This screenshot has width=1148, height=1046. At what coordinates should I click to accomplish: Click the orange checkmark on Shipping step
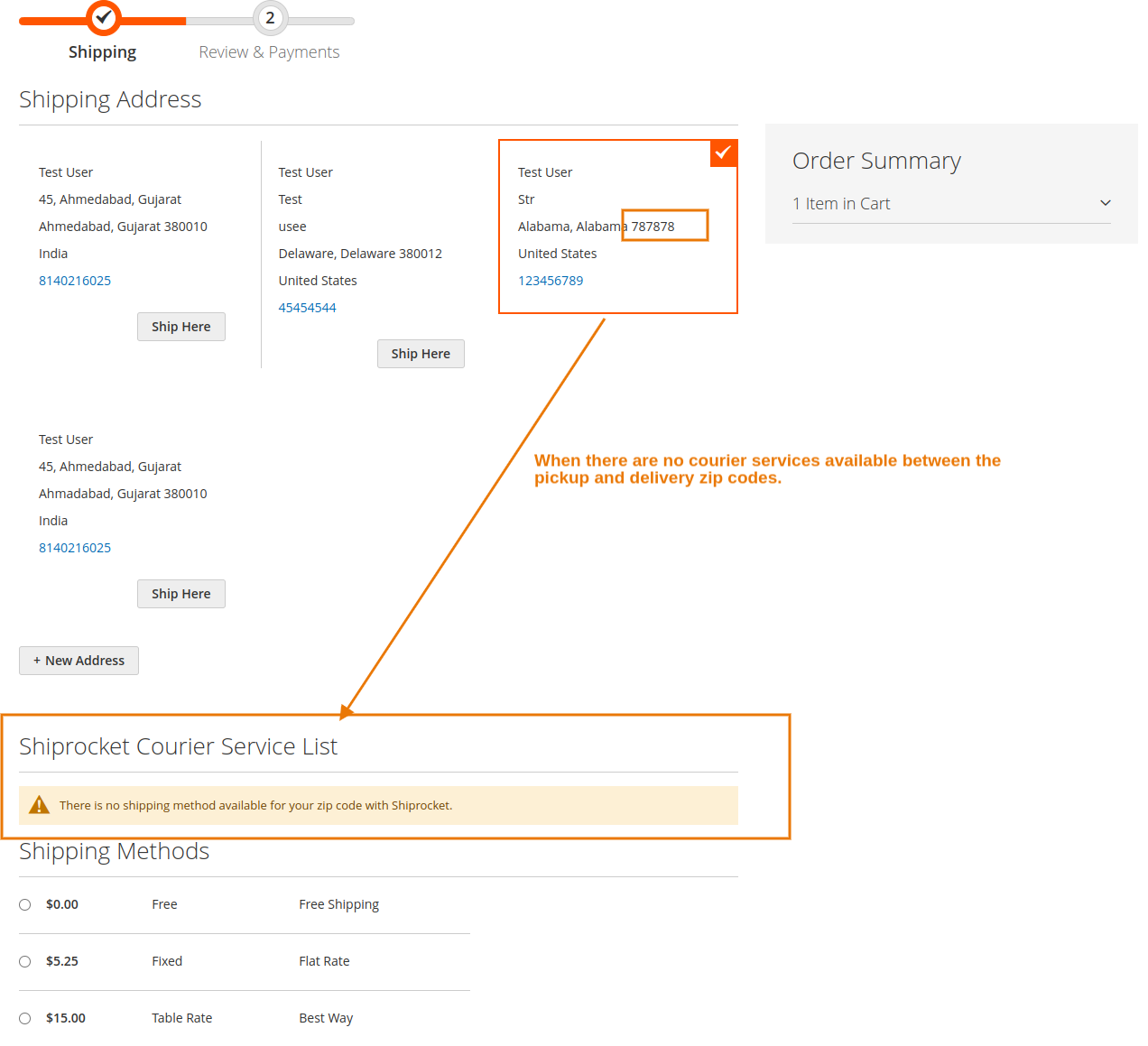(102, 17)
